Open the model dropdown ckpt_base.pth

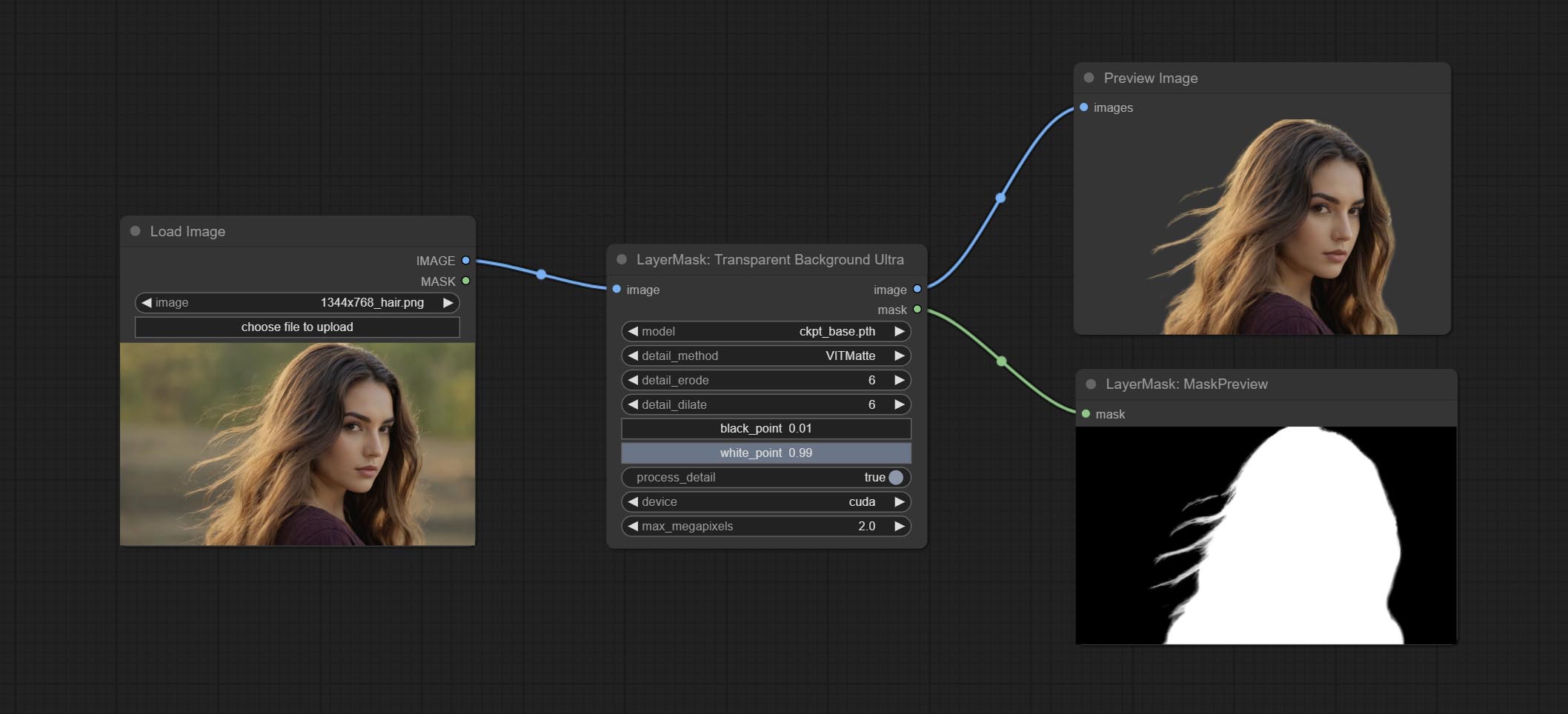[x=766, y=331]
